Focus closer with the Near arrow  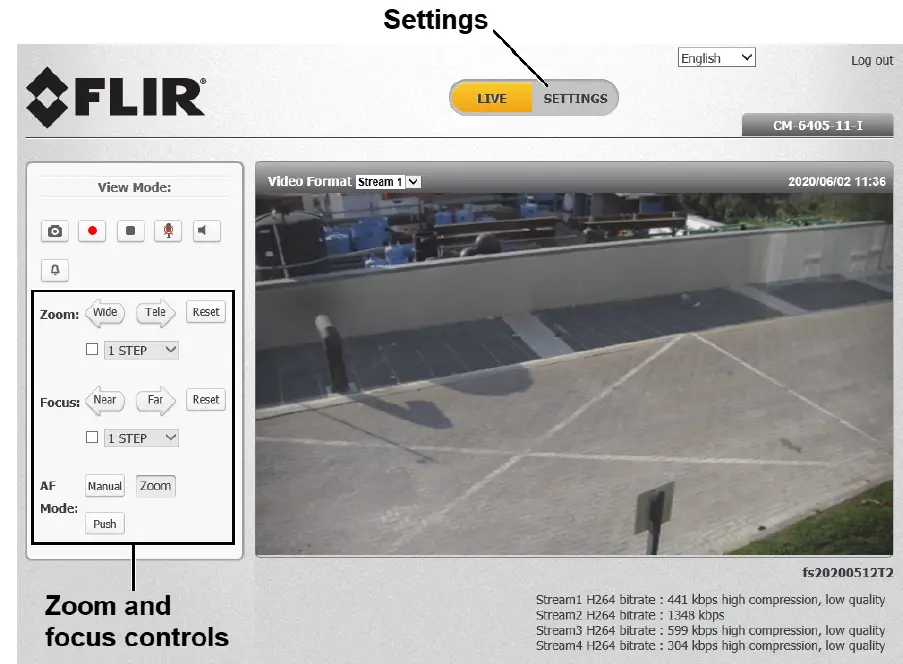[x=104, y=400]
